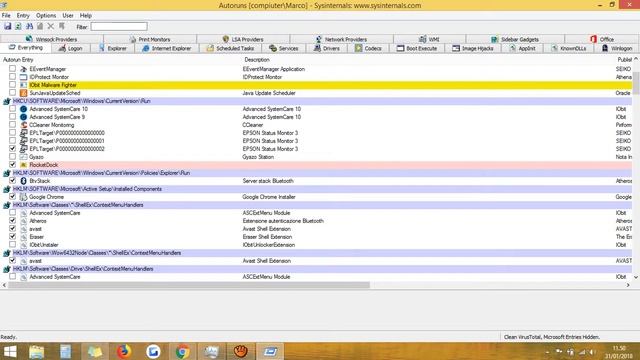Click the Save toolbar icon
Viewport: 640px width, 360px height.
[x=8, y=27]
